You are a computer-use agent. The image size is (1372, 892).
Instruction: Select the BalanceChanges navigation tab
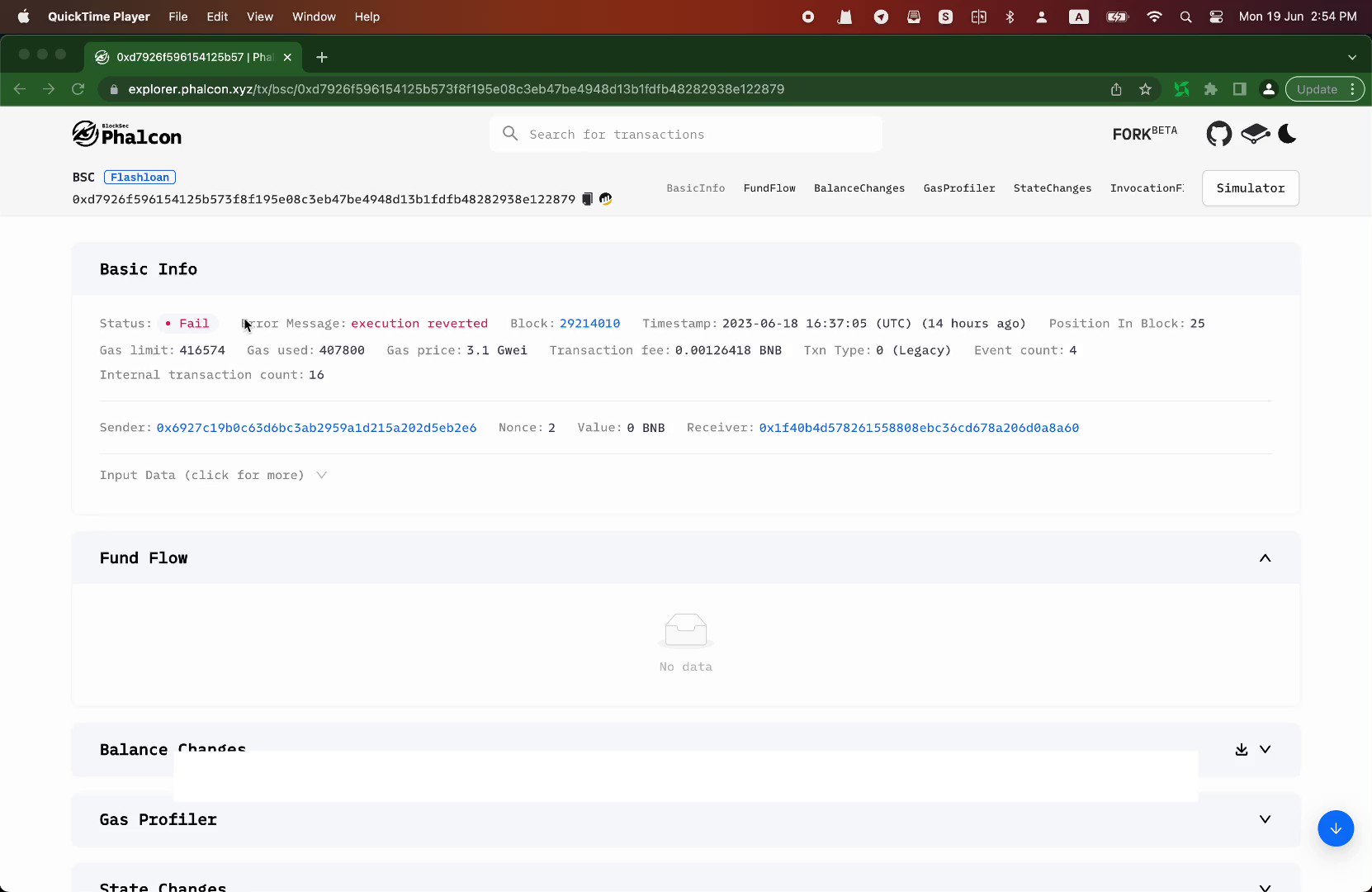[x=859, y=187]
